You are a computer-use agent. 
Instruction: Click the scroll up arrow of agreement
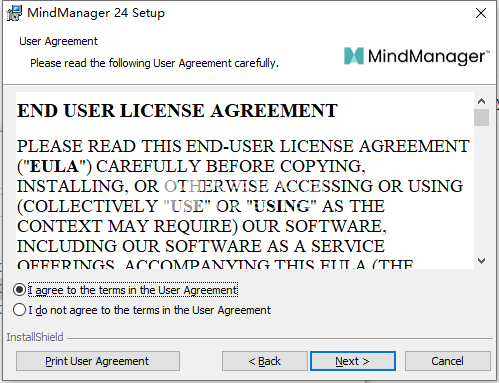[x=481, y=101]
